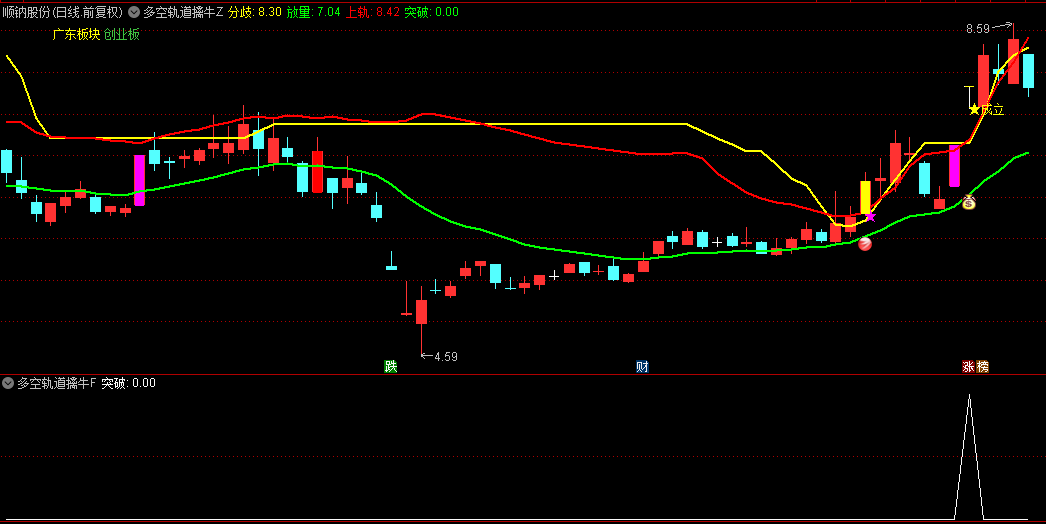This screenshot has width=1046, height=524.
Task: Select the 多空轨道擒牛F indicator name
Action: click(x=57, y=383)
